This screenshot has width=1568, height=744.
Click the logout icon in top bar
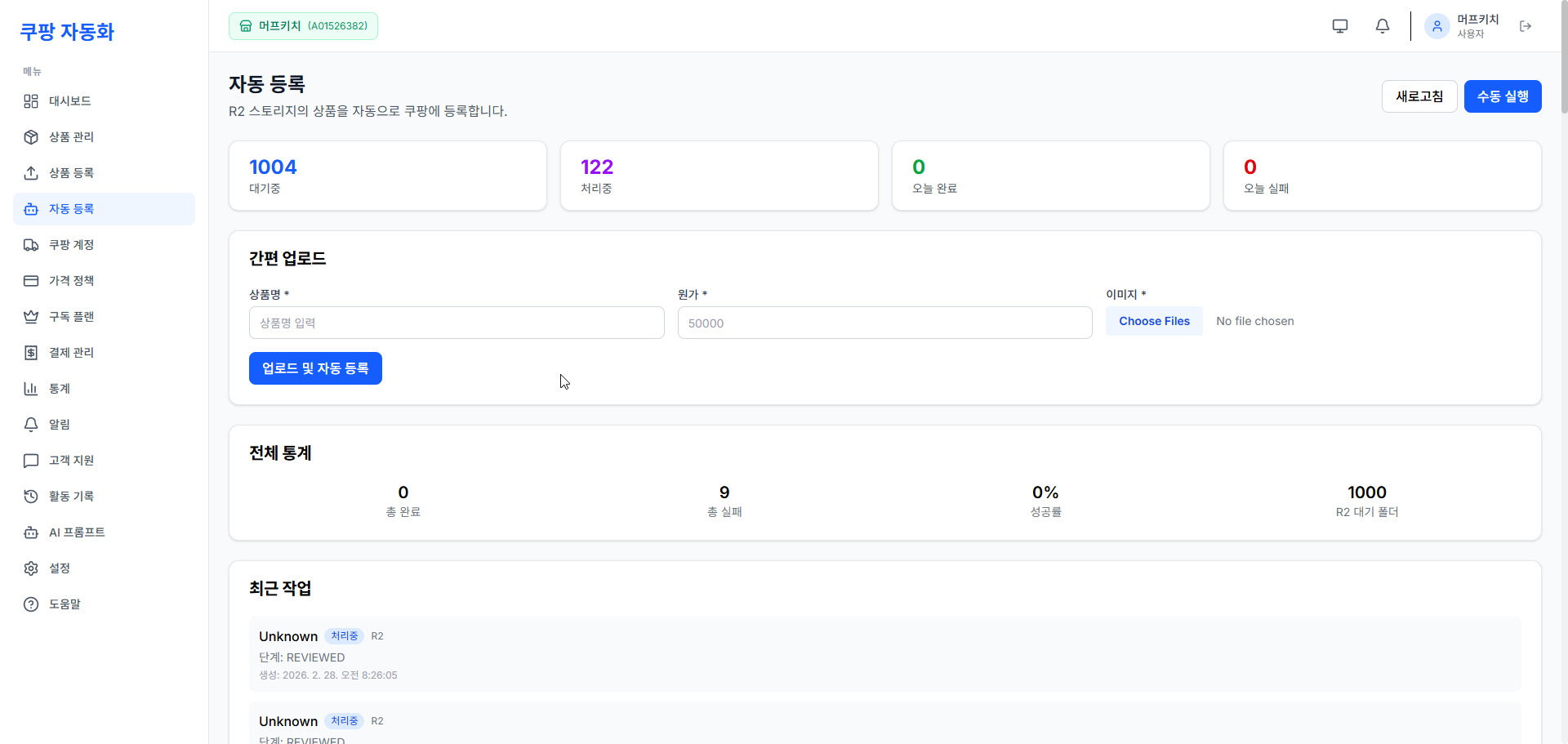[1526, 26]
